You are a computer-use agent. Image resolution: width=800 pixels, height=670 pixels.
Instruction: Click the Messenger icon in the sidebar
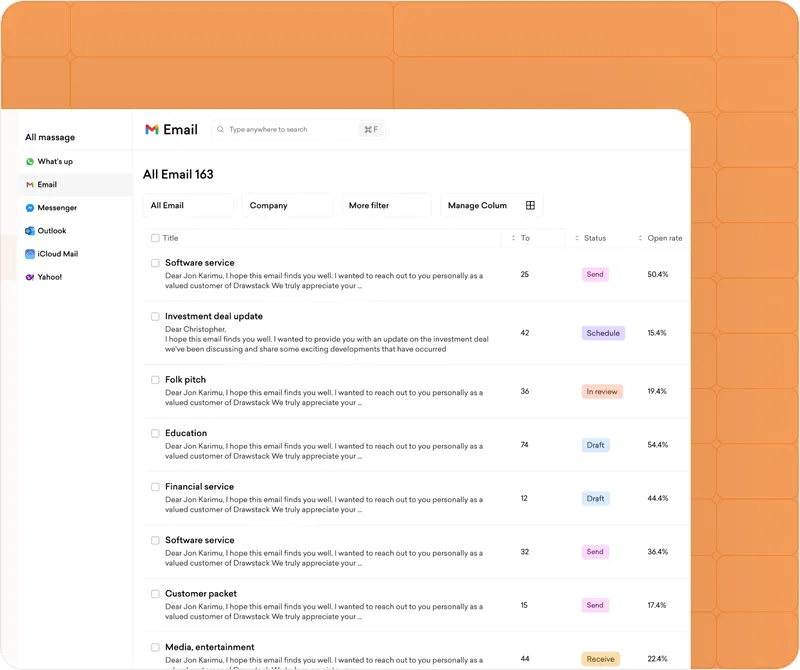[x=30, y=208]
